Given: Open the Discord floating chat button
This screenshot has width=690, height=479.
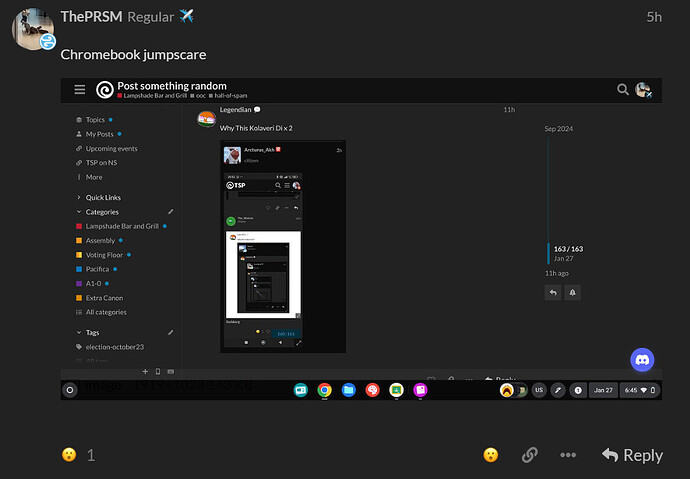Looking at the screenshot, I should (x=642, y=360).
